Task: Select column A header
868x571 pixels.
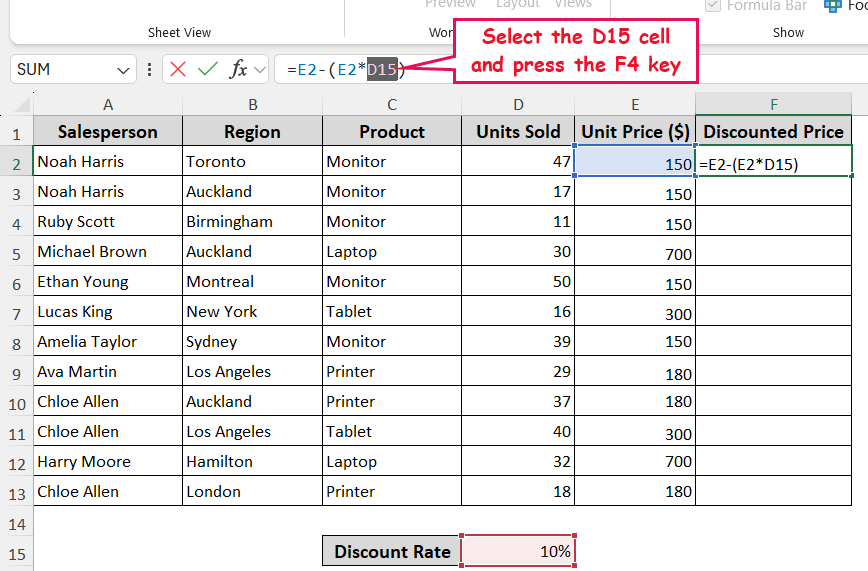Action: click(x=108, y=104)
